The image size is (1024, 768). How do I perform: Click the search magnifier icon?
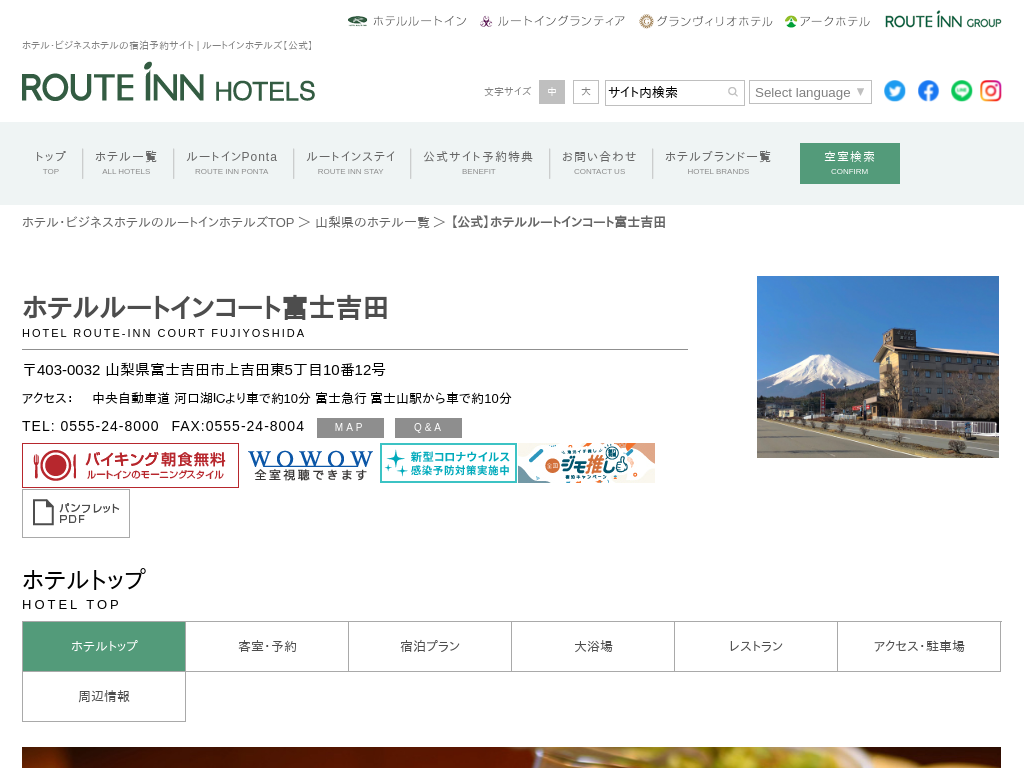point(733,92)
